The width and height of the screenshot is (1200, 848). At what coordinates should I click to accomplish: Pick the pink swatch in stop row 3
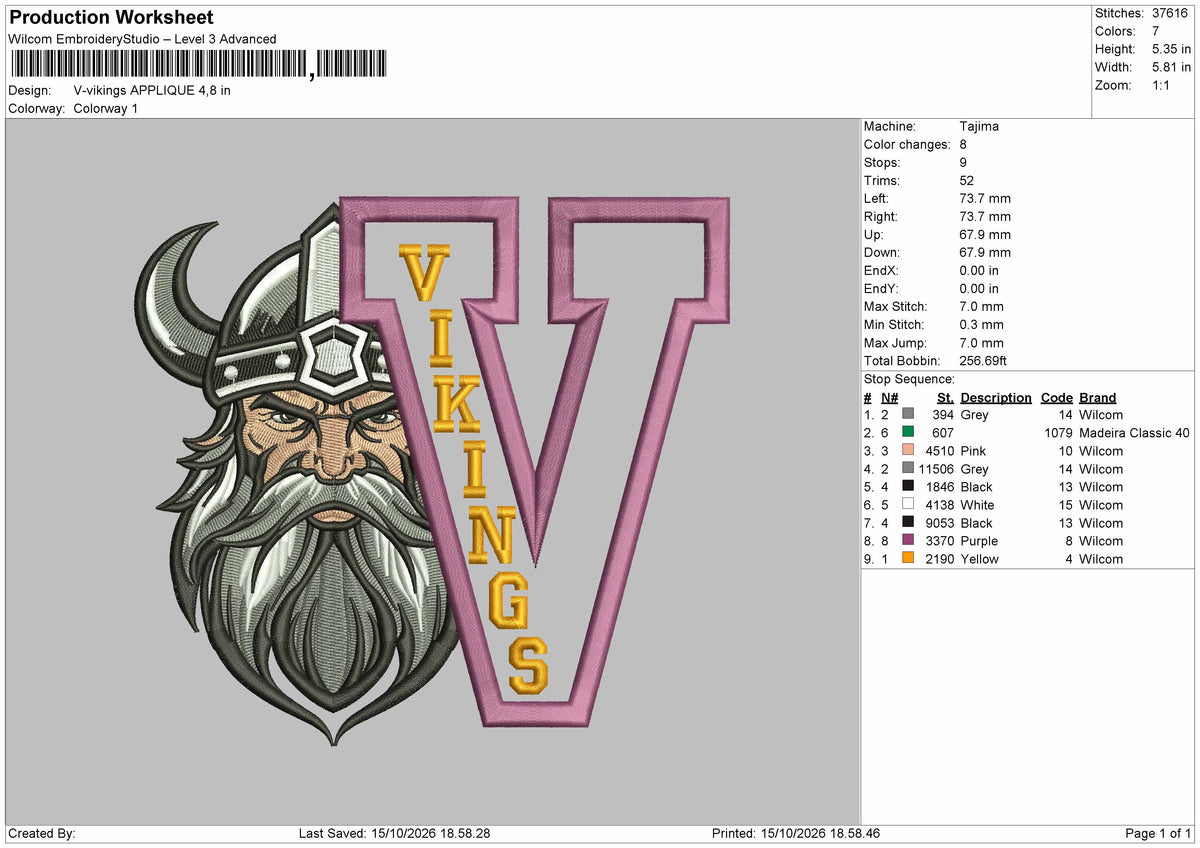pyautogui.click(x=908, y=450)
